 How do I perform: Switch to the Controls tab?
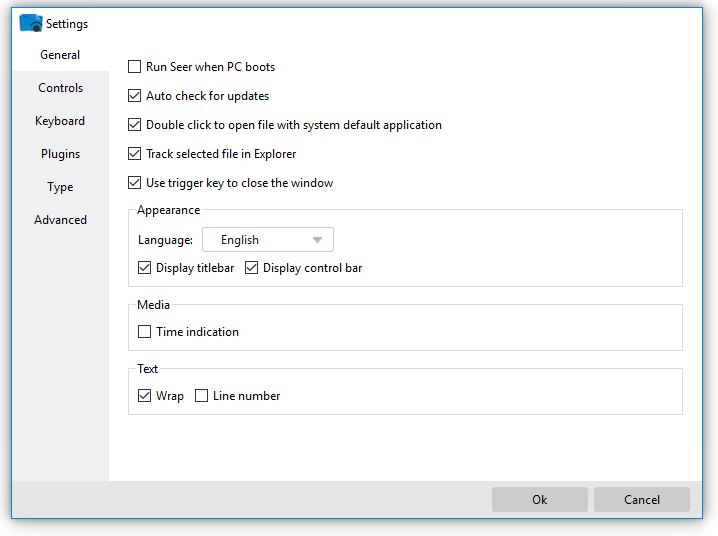pyautogui.click(x=60, y=88)
